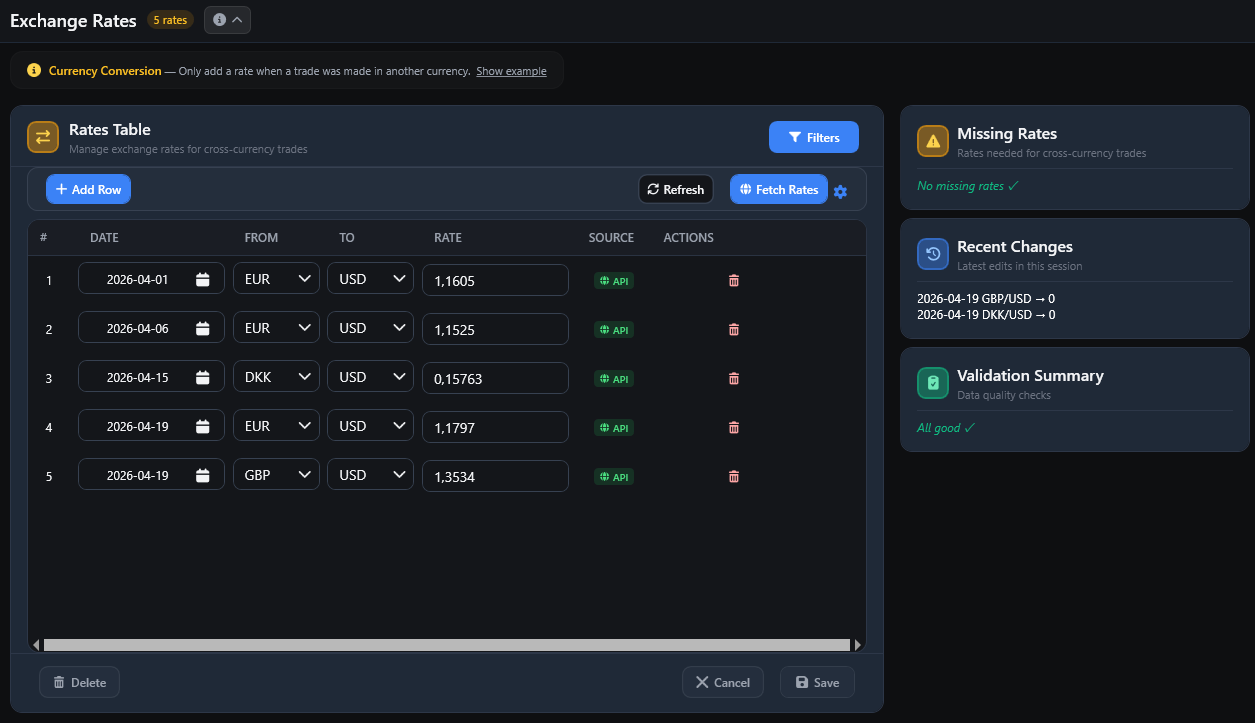Screen dimensions: 1255x723
Task: Collapse the info panel toggle beside the title
Action: pos(227,20)
